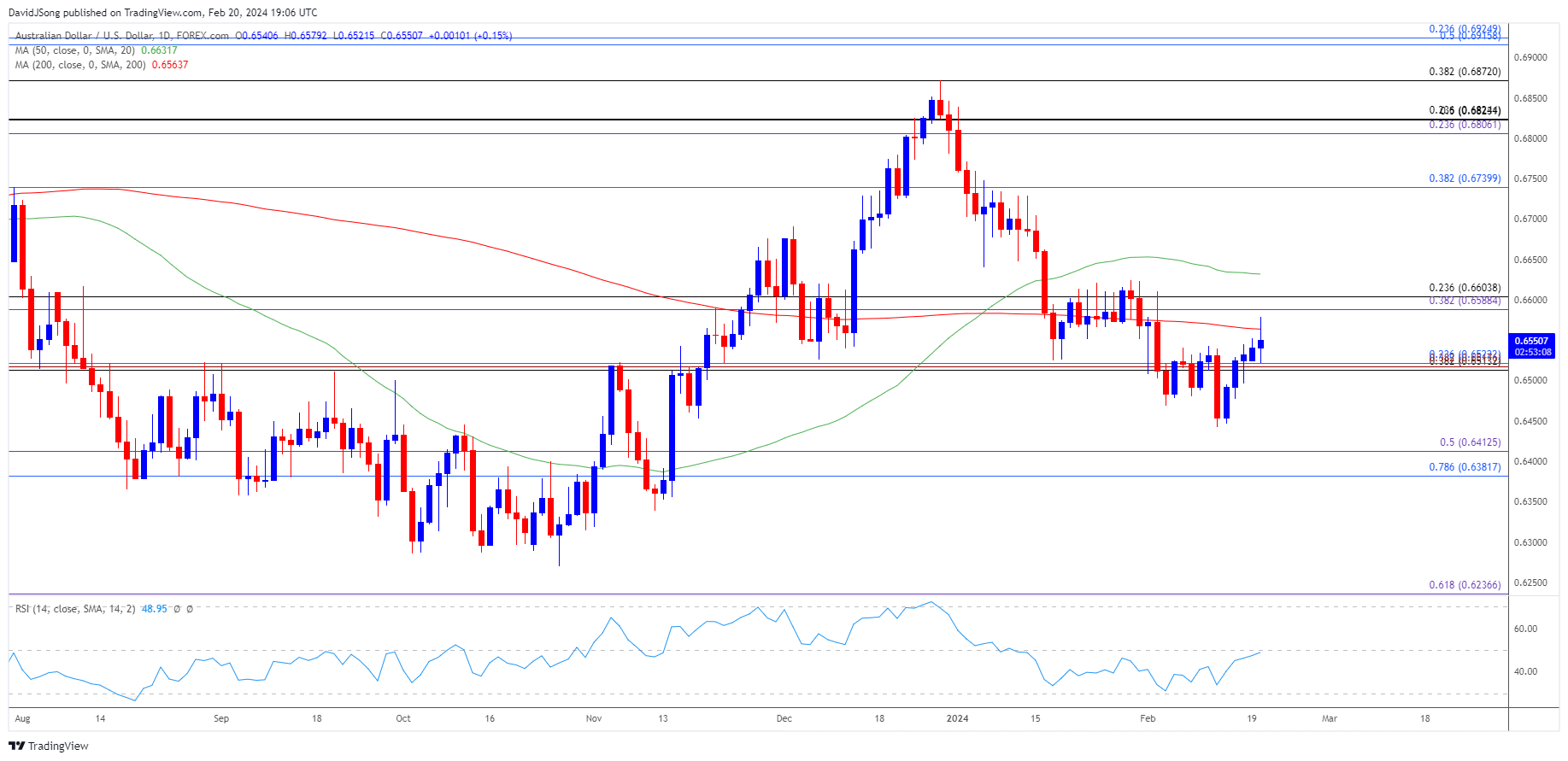Click the Dec label on the time axis
The width and height of the screenshot is (1568, 761).
[x=784, y=718]
